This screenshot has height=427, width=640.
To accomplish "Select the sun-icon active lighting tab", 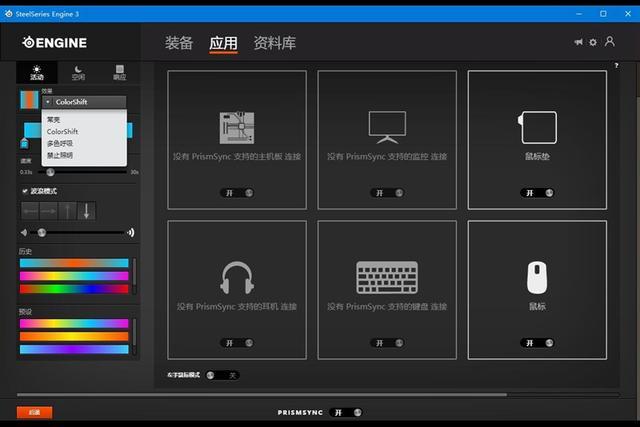I will (37, 72).
